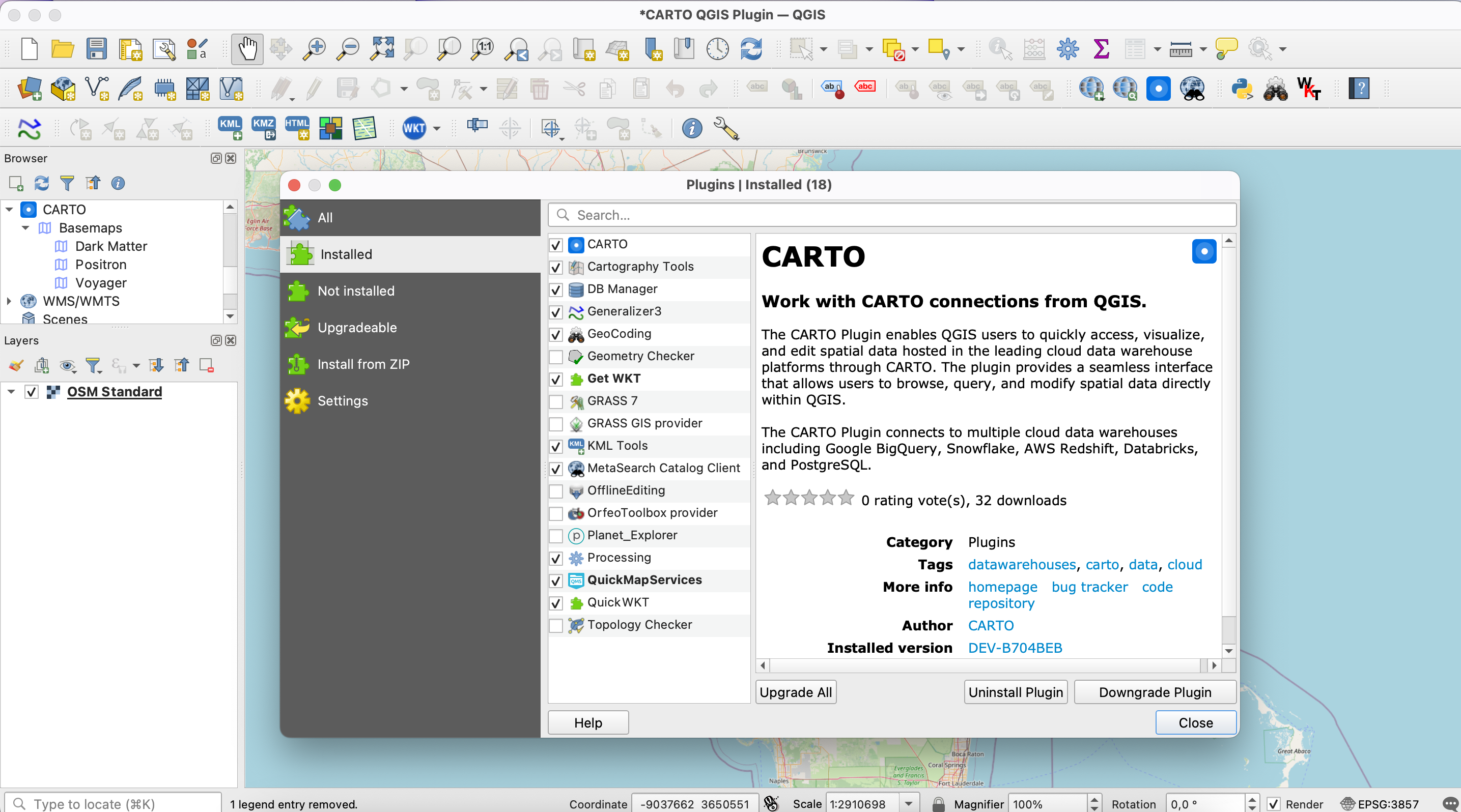Open the Install from ZIP tab
The width and height of the screenshot is (1461, 812).
click(363, 364)
